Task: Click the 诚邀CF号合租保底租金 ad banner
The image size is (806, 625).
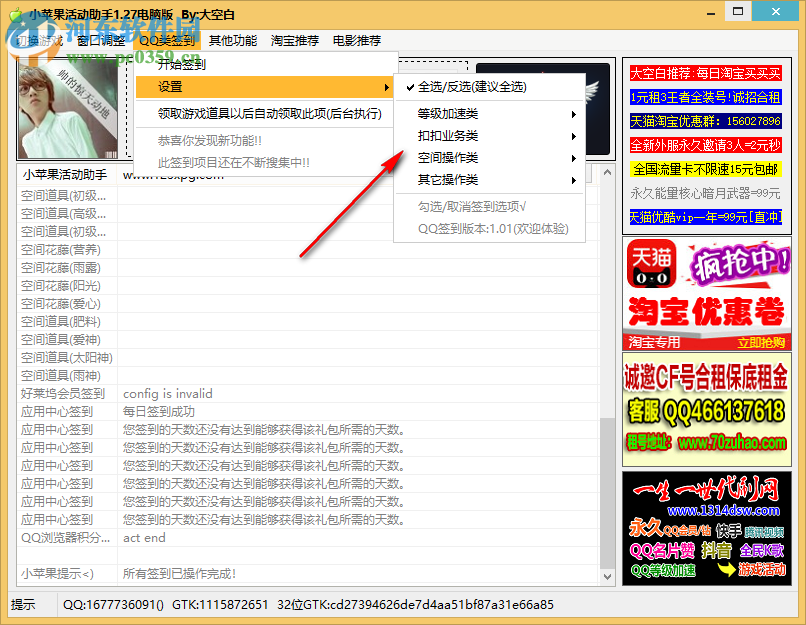Action: point(706,409)
